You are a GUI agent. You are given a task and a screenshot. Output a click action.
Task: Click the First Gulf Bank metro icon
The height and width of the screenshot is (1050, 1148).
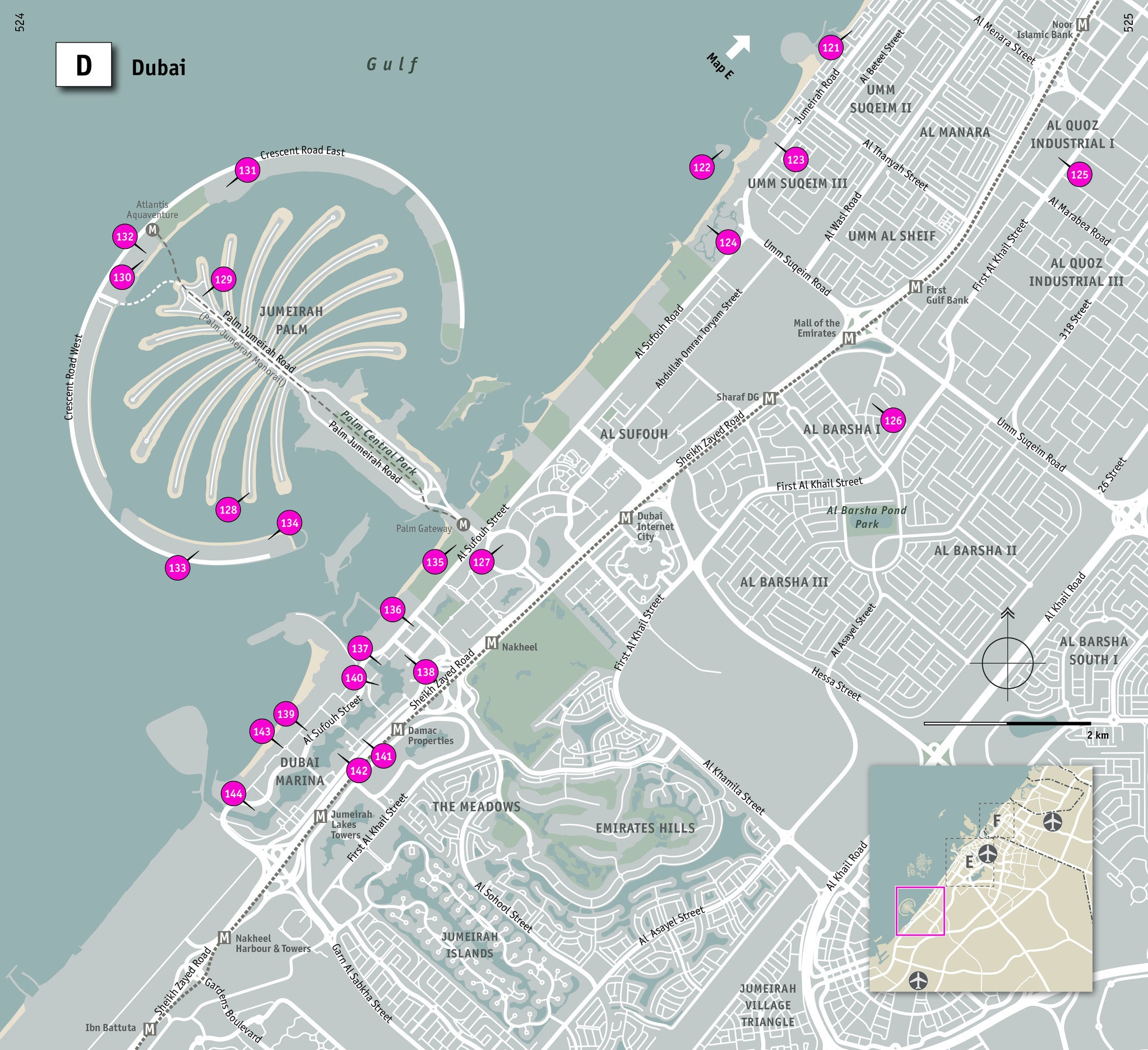click(x=916, y=287)
